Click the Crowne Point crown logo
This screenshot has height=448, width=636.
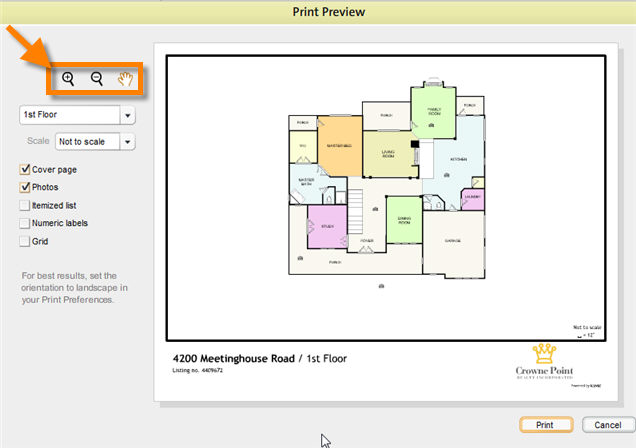543,354
